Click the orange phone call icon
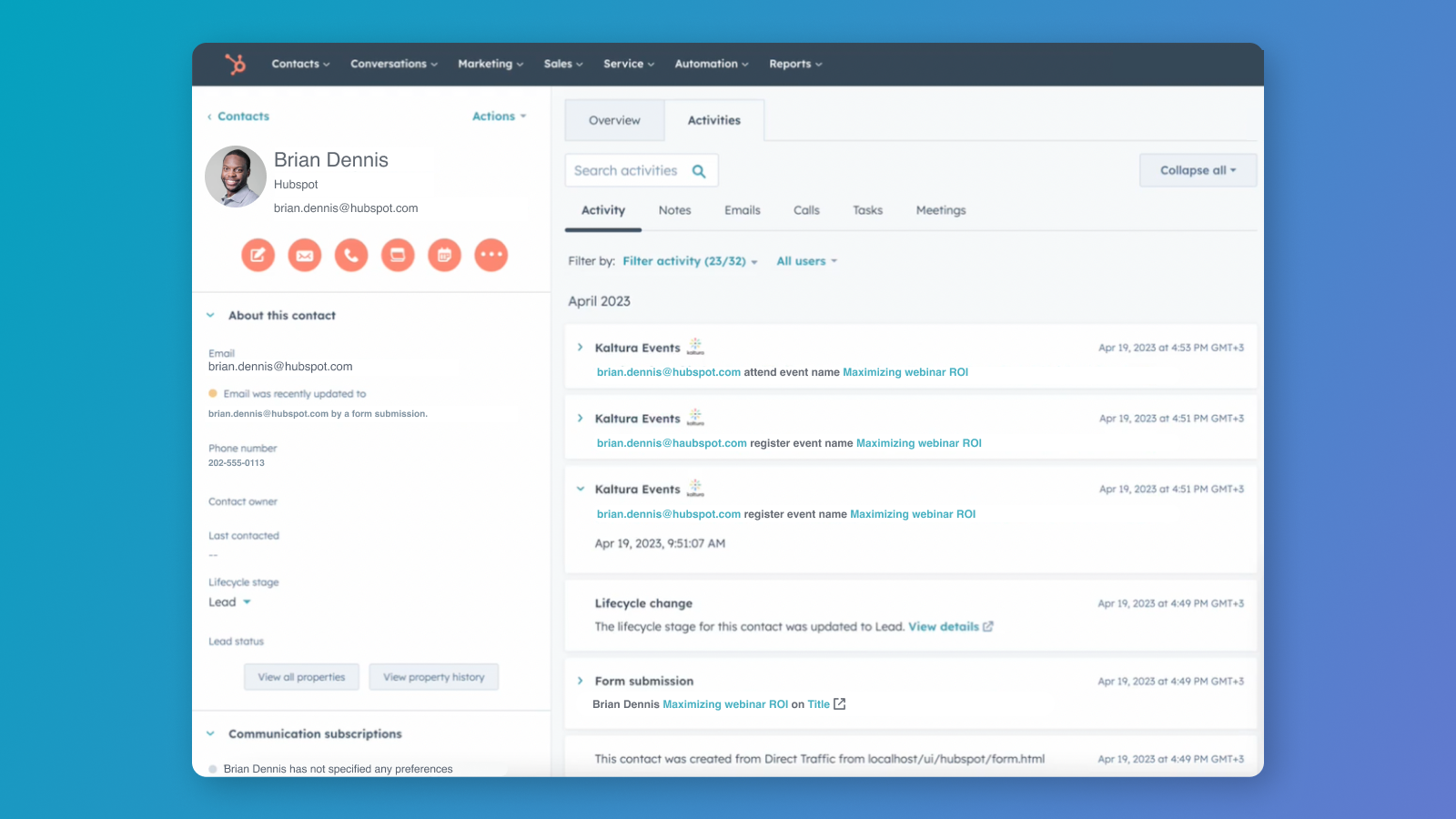This screenshot has height=819, width=1456. click(x=351, y=255)
